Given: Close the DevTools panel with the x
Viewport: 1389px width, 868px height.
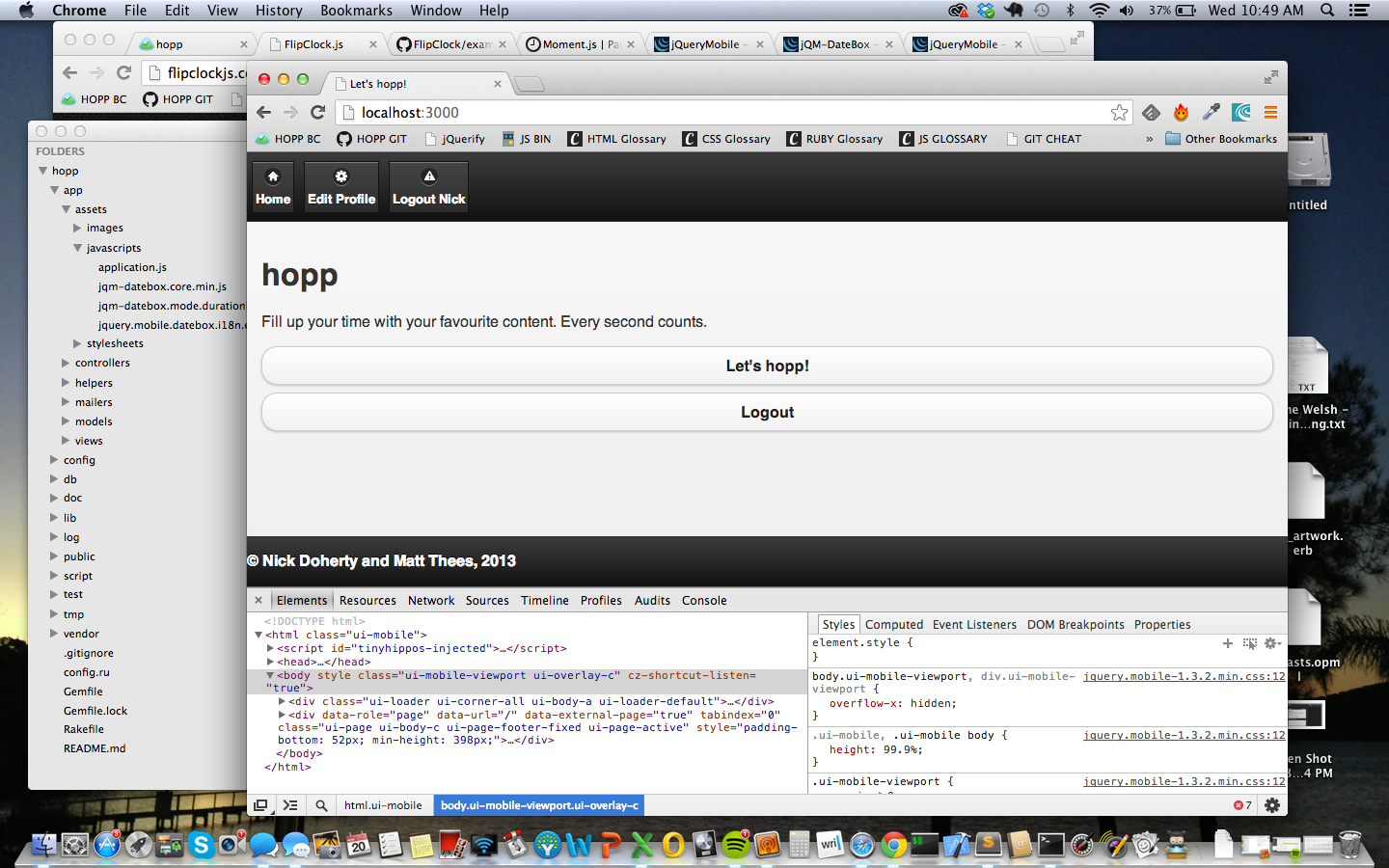Looking at the screenshot, I should (x=259, y=600).
